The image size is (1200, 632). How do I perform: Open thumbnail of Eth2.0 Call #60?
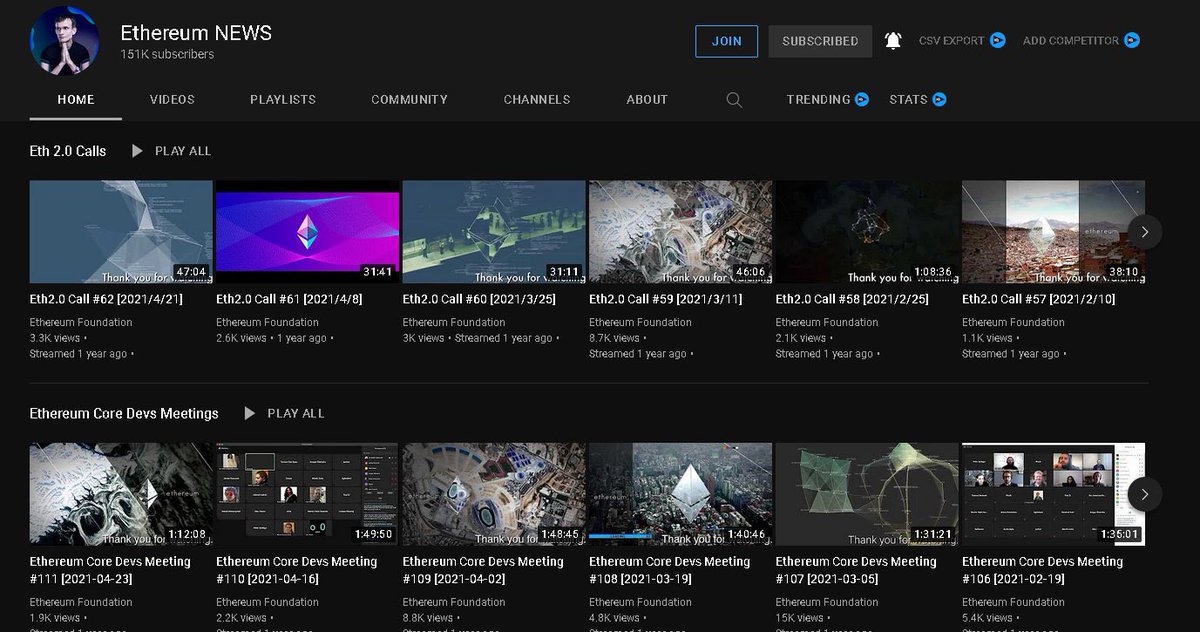click(494, 232)
